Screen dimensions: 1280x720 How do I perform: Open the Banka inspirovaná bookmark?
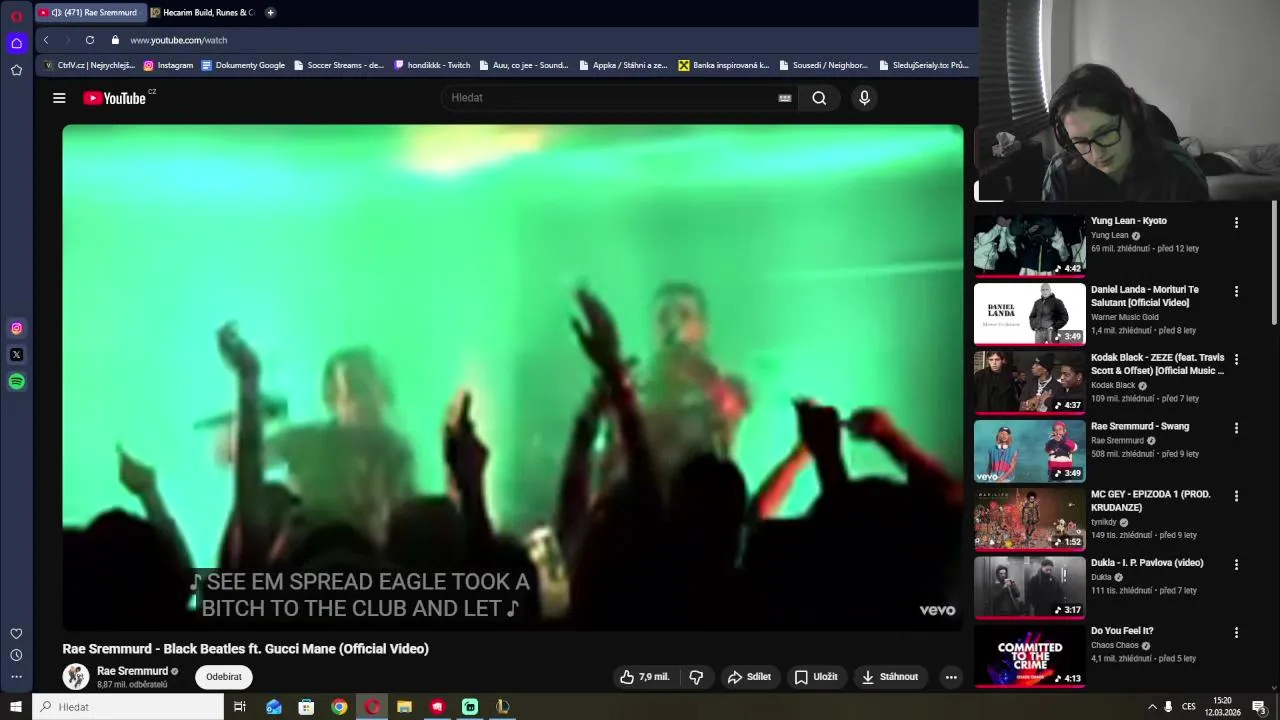pyautogui.click(x=724, y=65)
